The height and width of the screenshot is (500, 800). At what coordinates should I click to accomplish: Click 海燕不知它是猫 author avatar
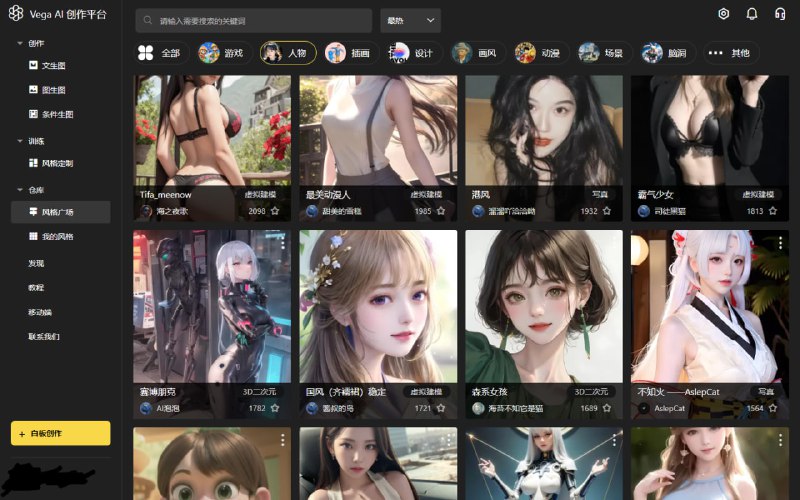click(478, 408)
